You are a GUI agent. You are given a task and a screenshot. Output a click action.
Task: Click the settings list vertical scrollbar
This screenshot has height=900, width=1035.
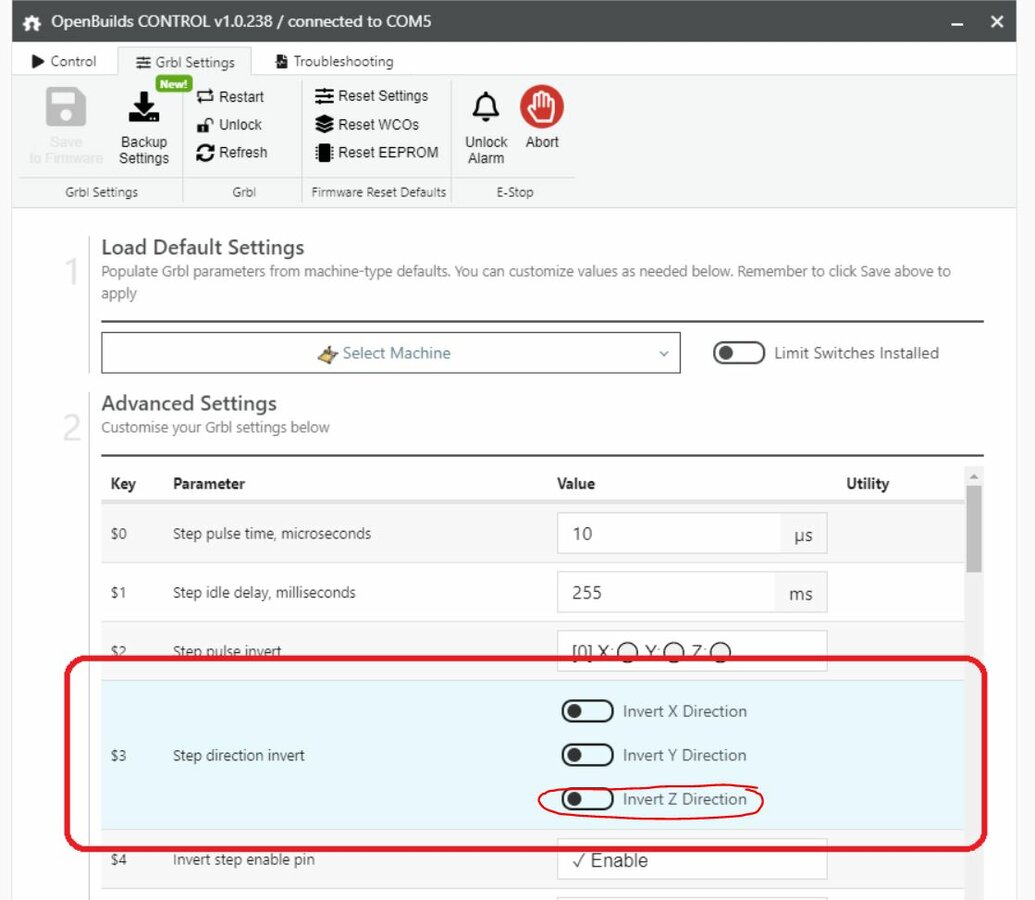point(974,530)
